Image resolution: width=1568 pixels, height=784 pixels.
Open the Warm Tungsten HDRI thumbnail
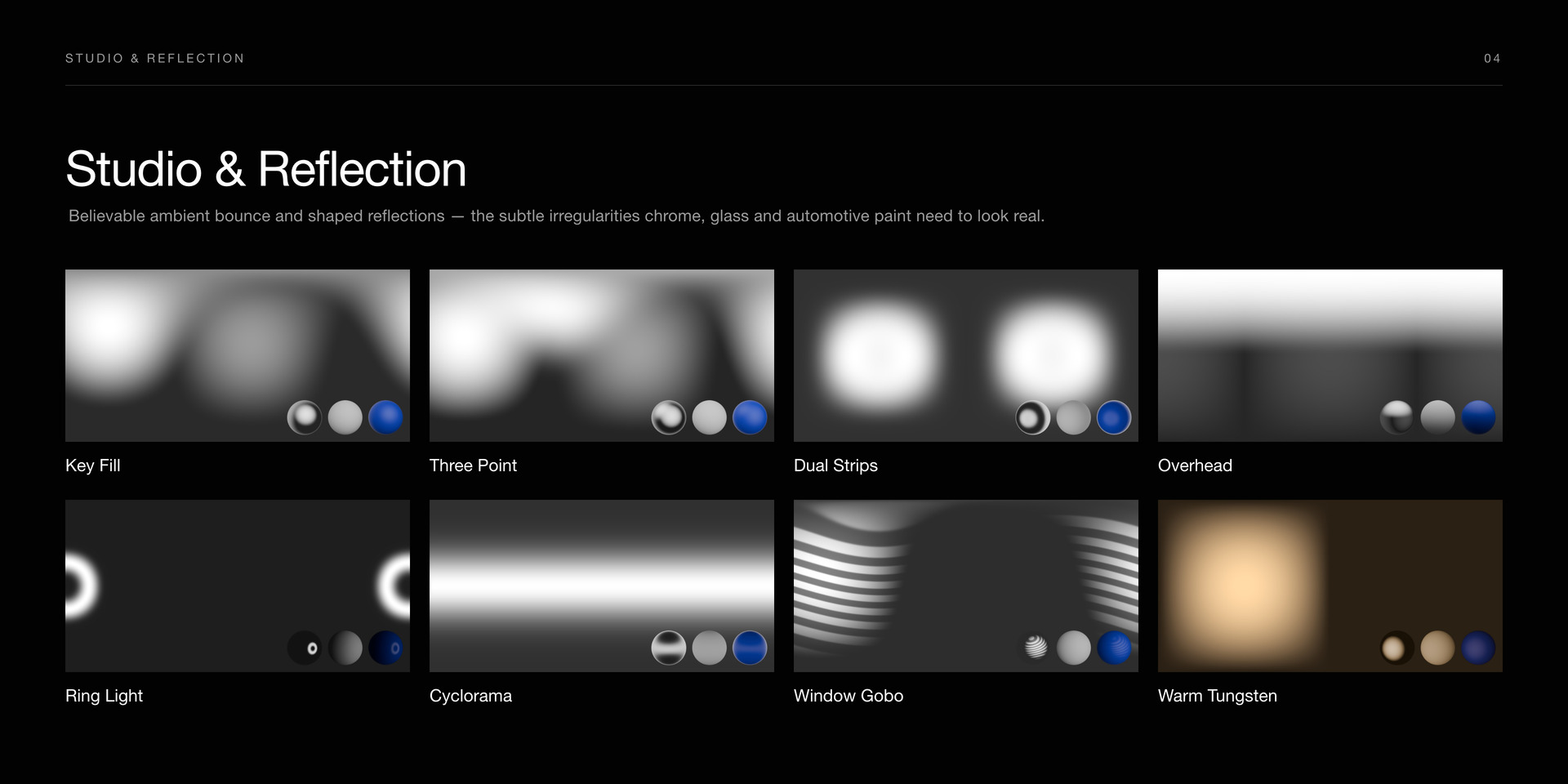pos(1330,586)
